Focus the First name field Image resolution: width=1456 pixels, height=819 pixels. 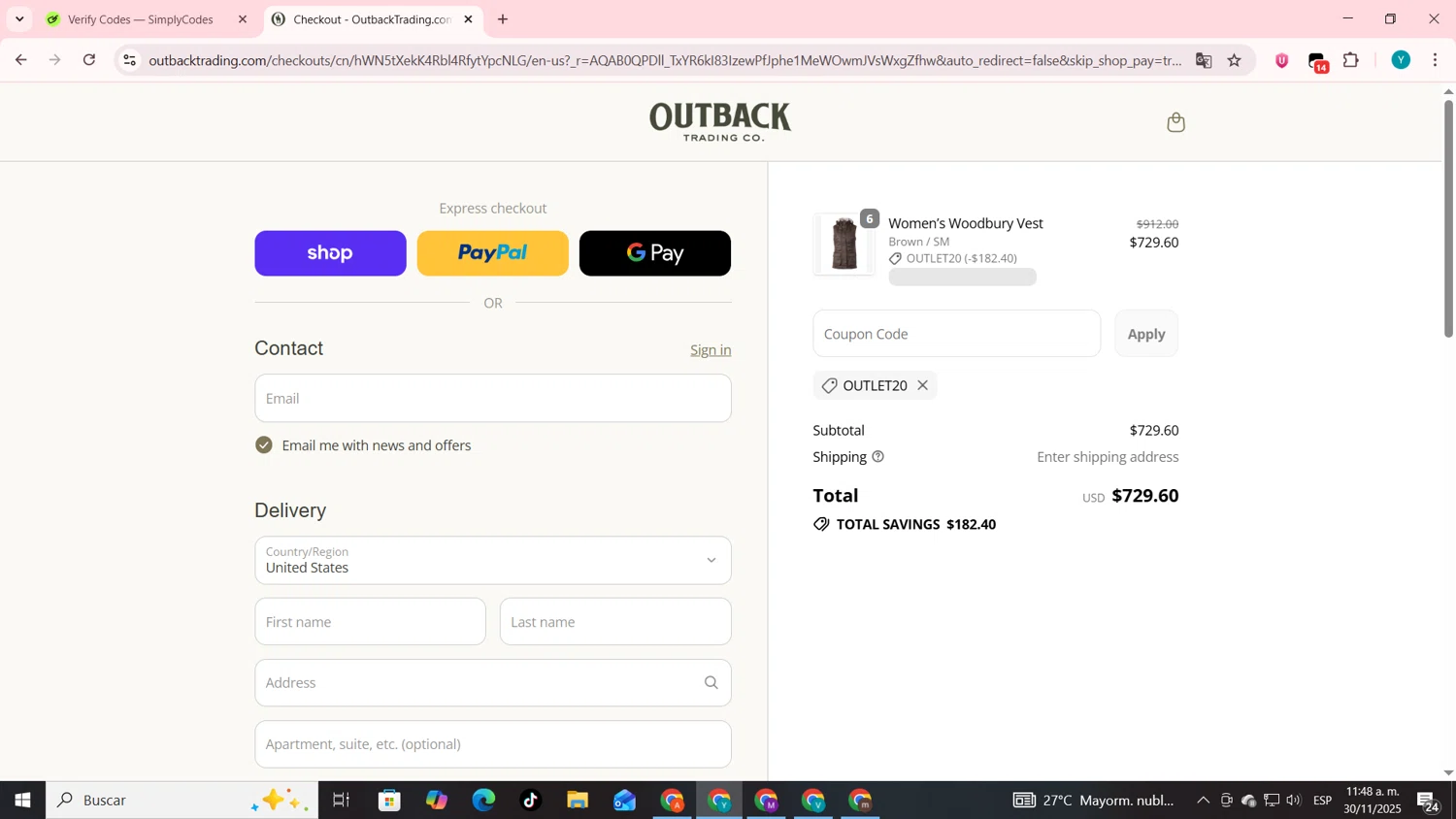(x=370, y=622)
